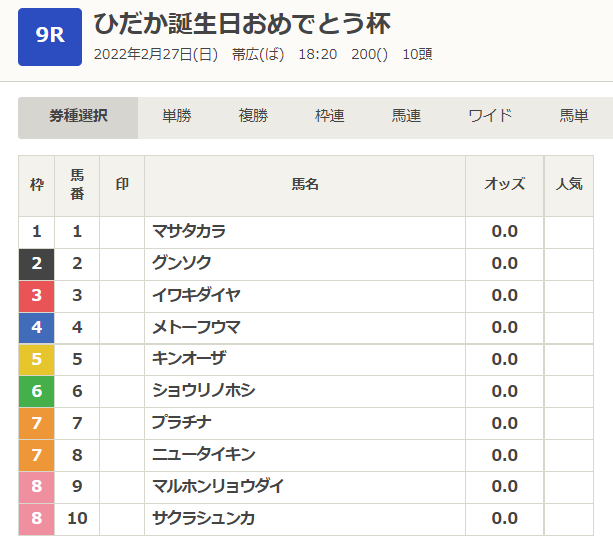The width and height of the screenshot is (613, 553).
Task: Switch to the 単勝 tab
Action: [x=177, y=117]
